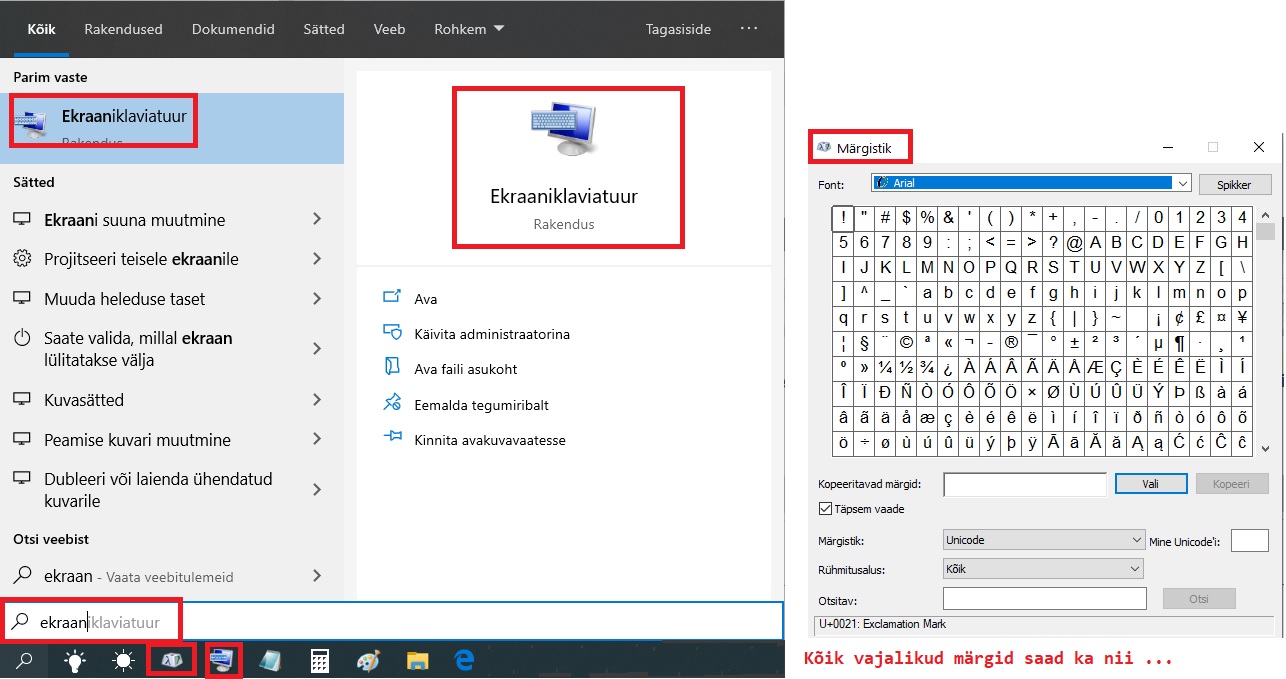Uncheck the 'Täpsem vaade' checkbox
1286x679 pixels.
[825, 509]
